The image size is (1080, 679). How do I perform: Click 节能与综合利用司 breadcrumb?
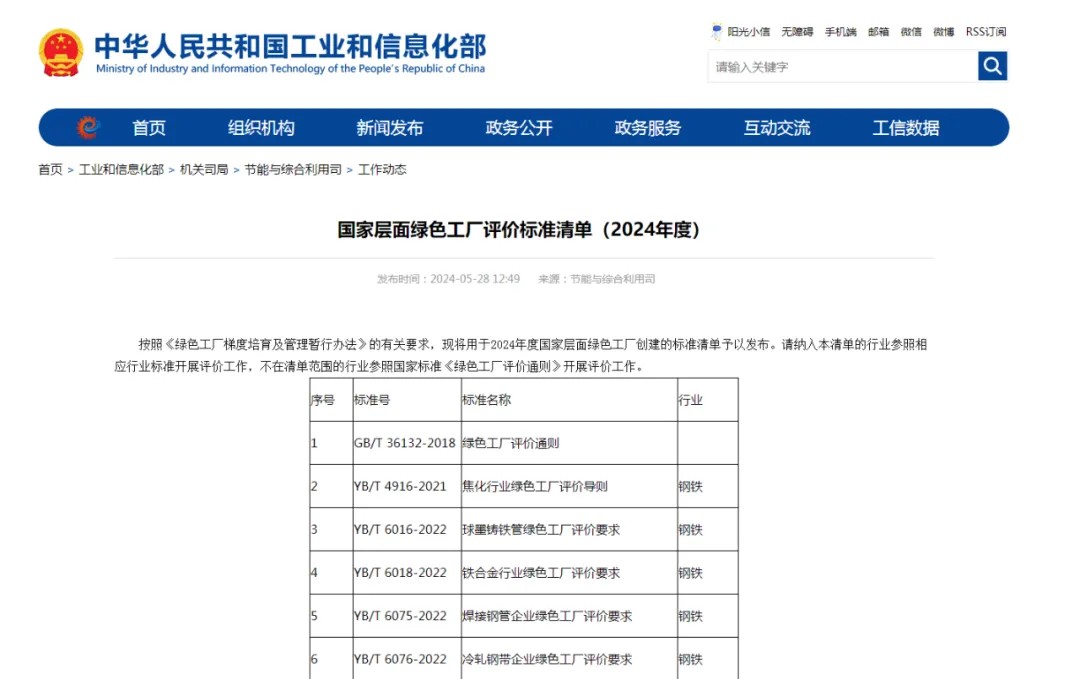[293, 169]
